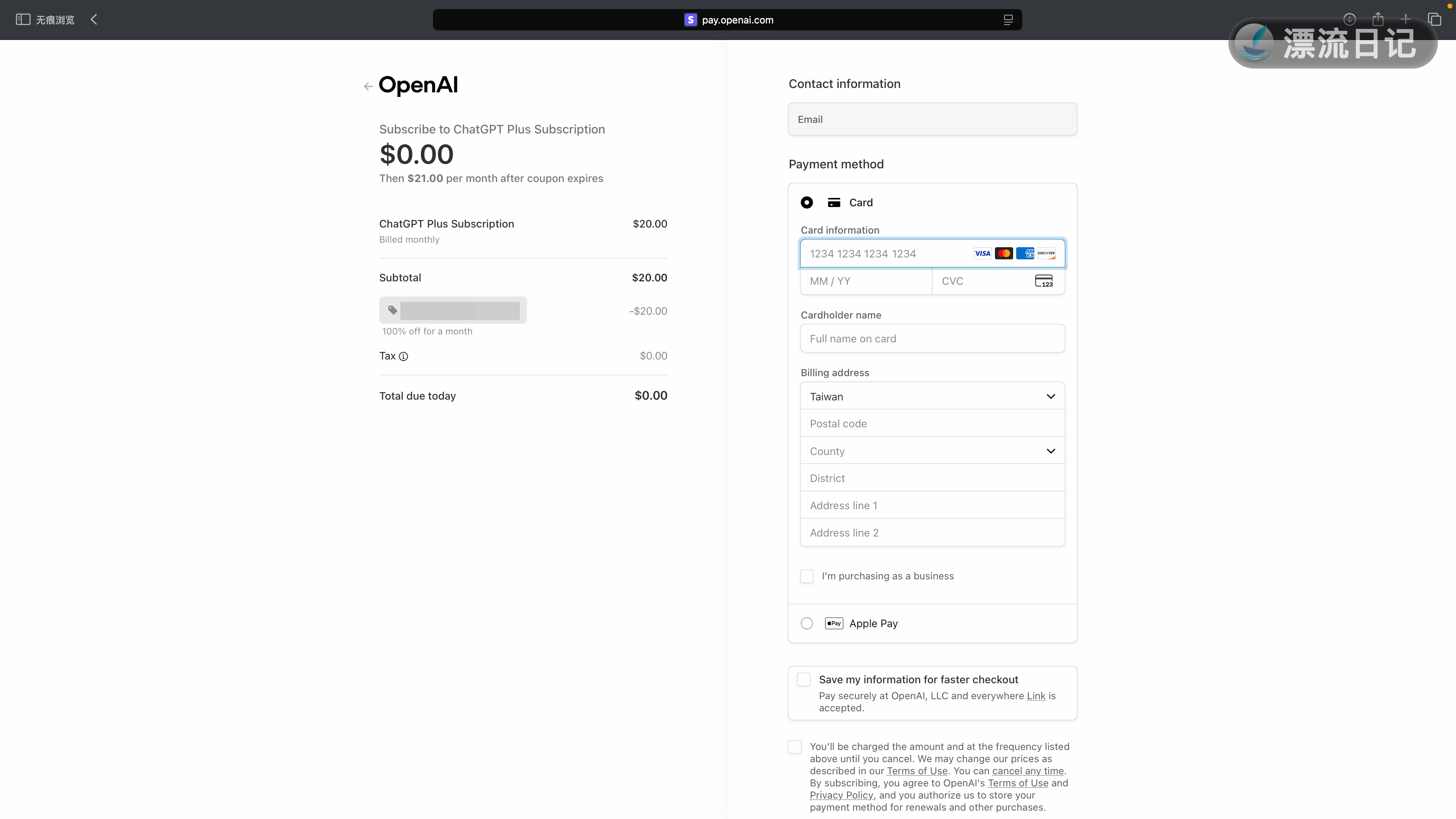This screenshot has height=819, width=1456.
Task: Toggle the Safari sidebar icon
Action: click(23, 19)
